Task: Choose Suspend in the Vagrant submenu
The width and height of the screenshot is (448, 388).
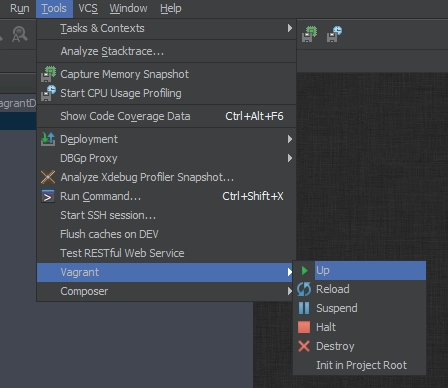Action: pos(360,308)
